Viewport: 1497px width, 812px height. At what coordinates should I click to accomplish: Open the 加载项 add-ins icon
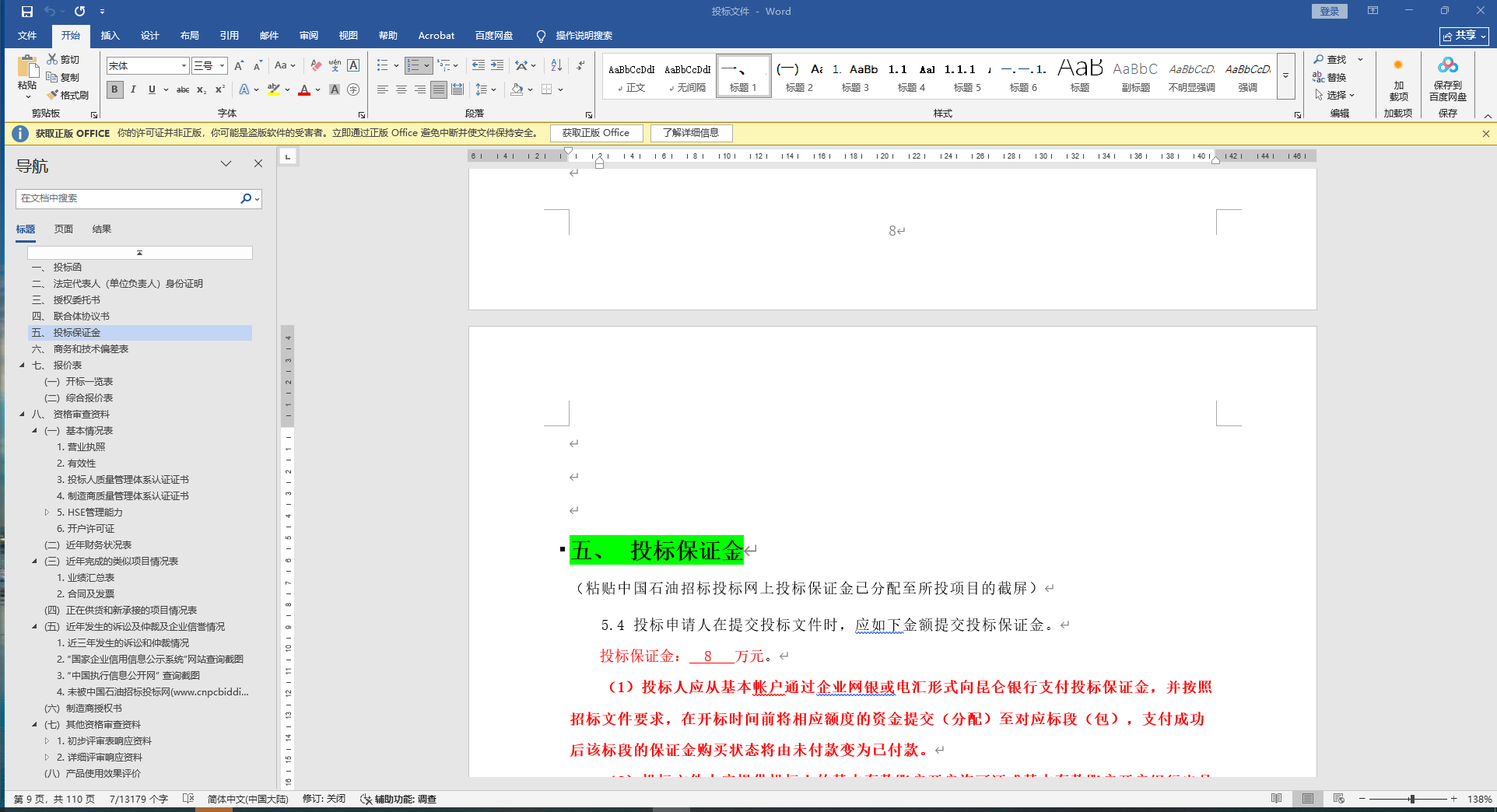pos(1398,65)
